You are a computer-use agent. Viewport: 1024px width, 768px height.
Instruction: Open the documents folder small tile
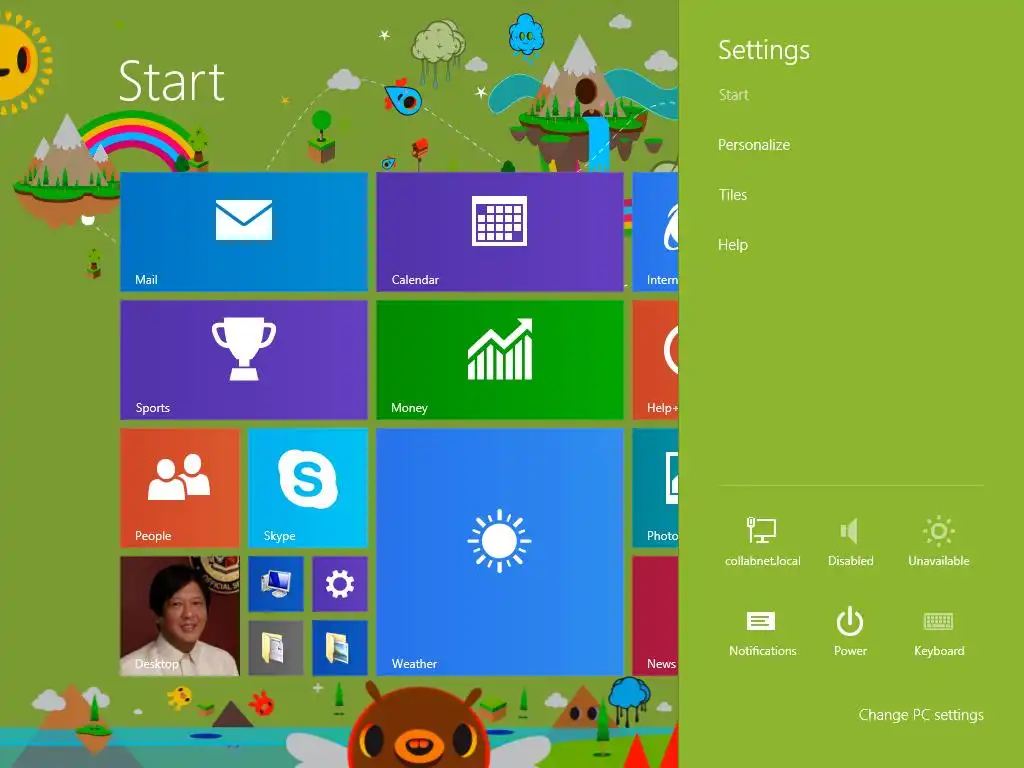tap(276, 648)
